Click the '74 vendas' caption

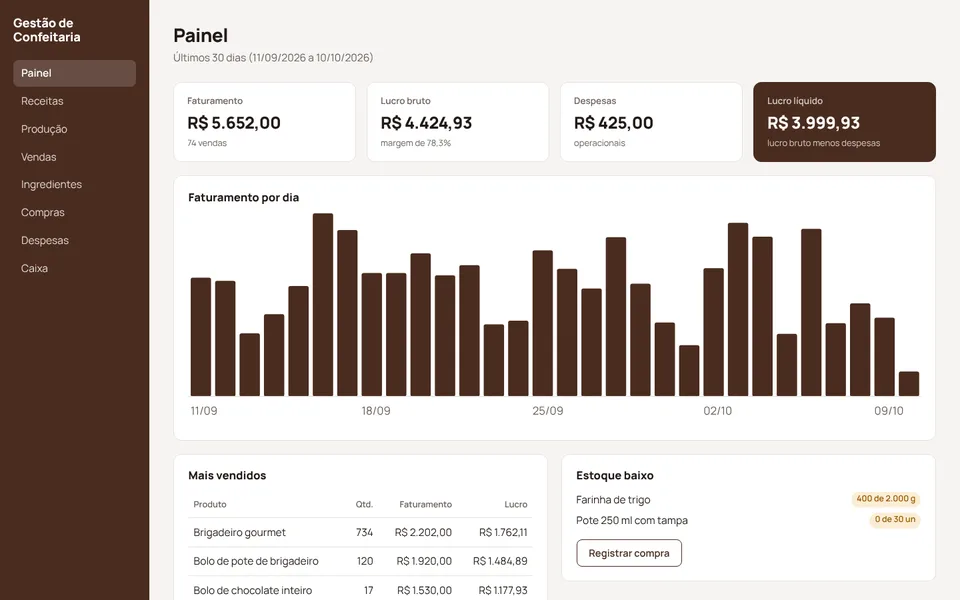[x=207, y=143]
